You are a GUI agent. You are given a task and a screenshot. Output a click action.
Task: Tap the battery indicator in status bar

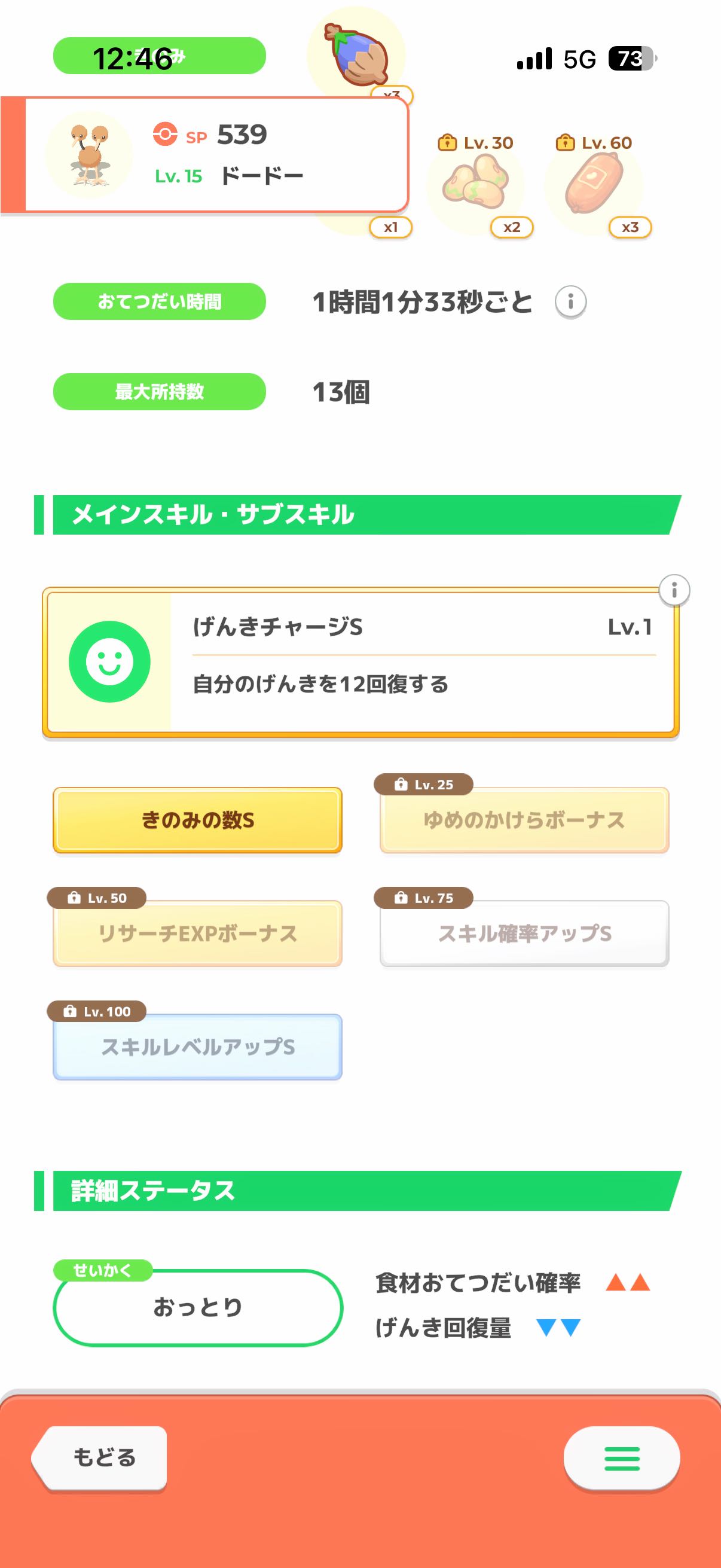[631, 59]
